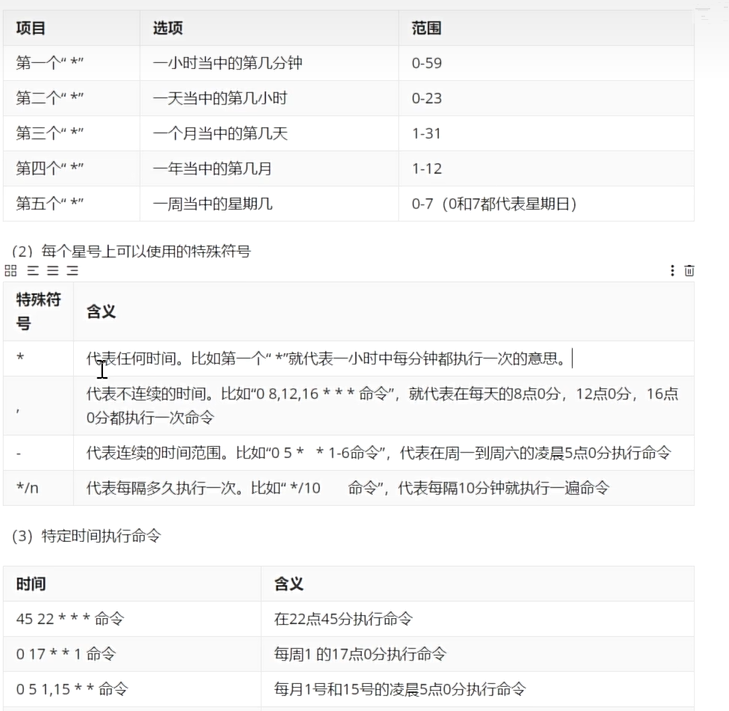Click the heading "(2) 每个星号上可以使用的特殊符号"
The height and width of the screenshot is (711, 729).
(x=132, y=252)
